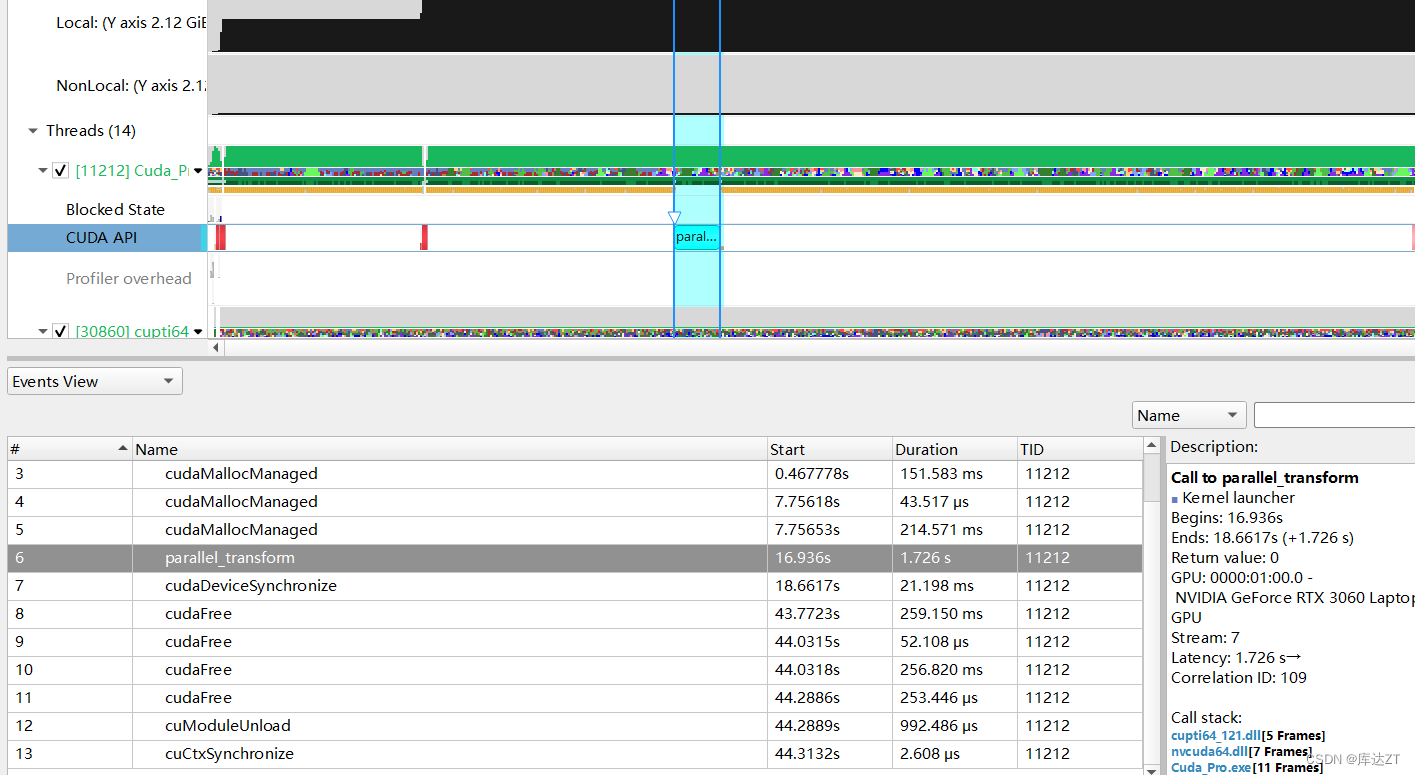The image size is (1415, 775).
Task: Select the cuModuleUnload event row
Action: 575,726
